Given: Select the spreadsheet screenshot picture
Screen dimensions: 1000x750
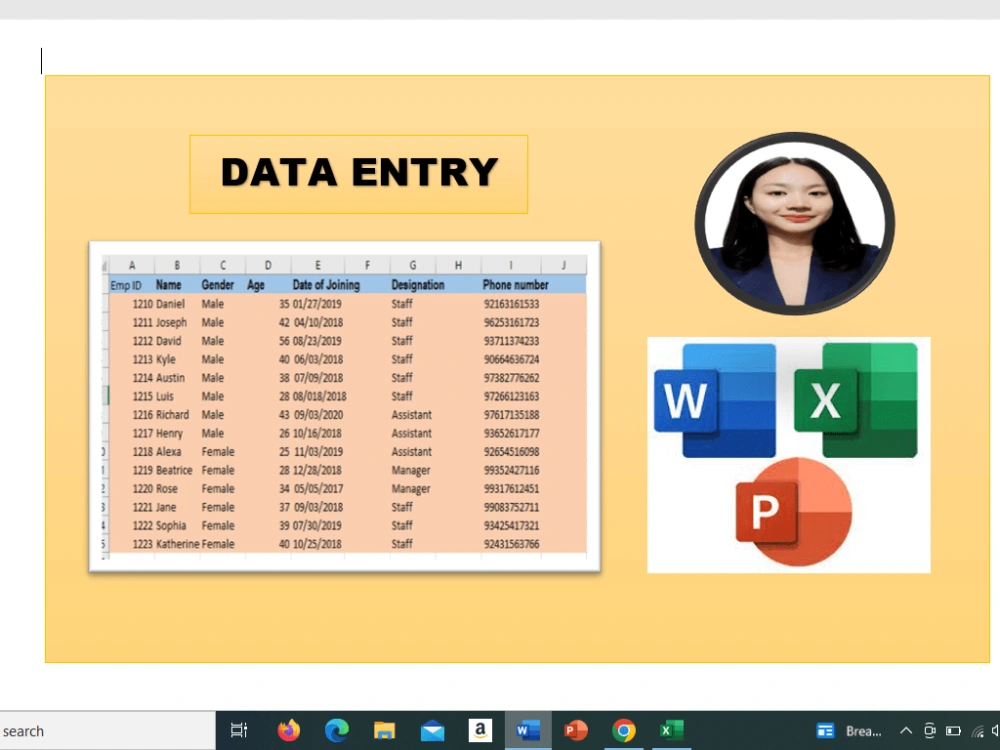Looking at the screenshot, I should coord(345,406).
